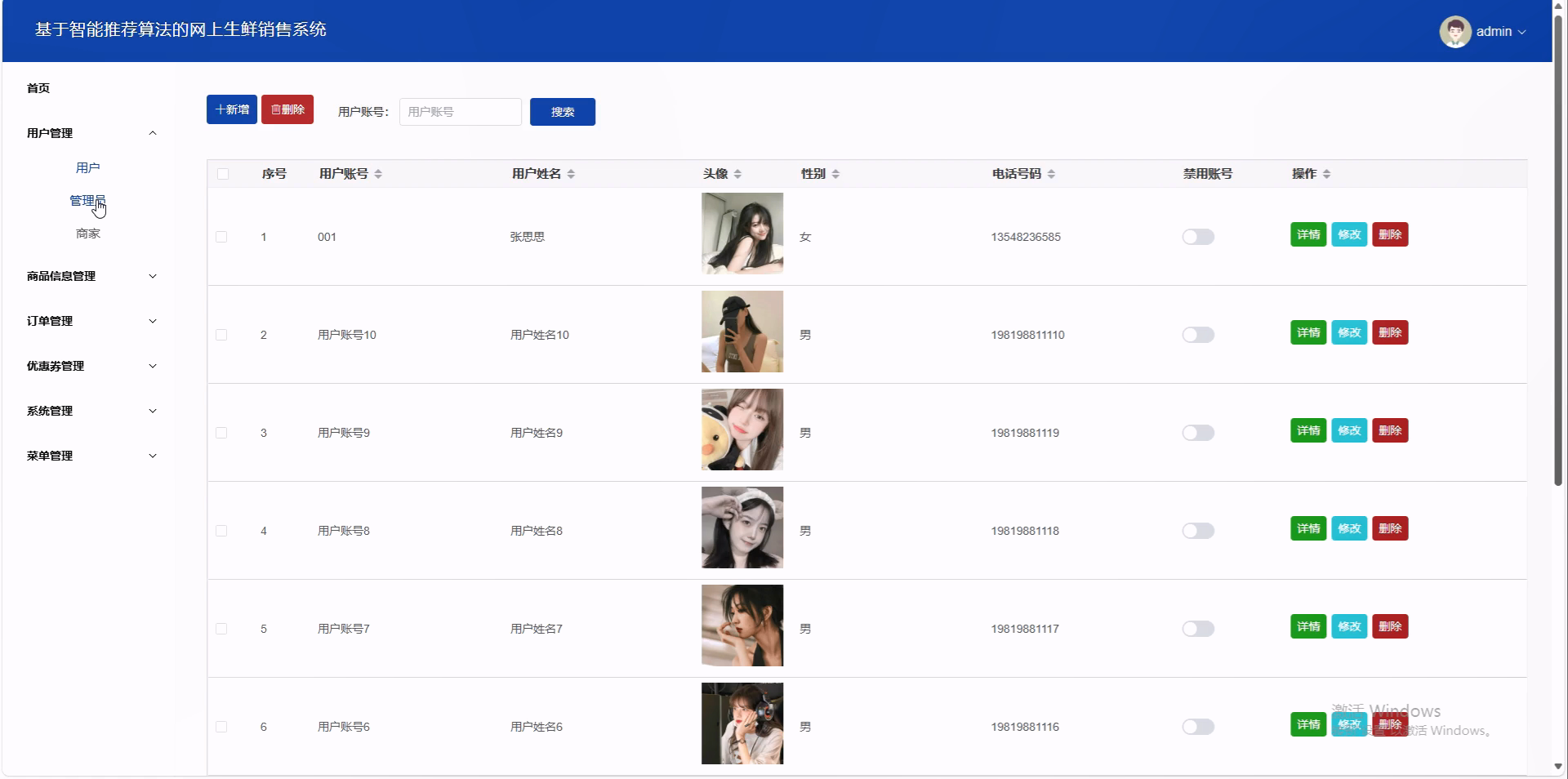Sort by 用户账号 column arrows
The width and height of the screenshot is (1568, 779).
tap(378, 174)
